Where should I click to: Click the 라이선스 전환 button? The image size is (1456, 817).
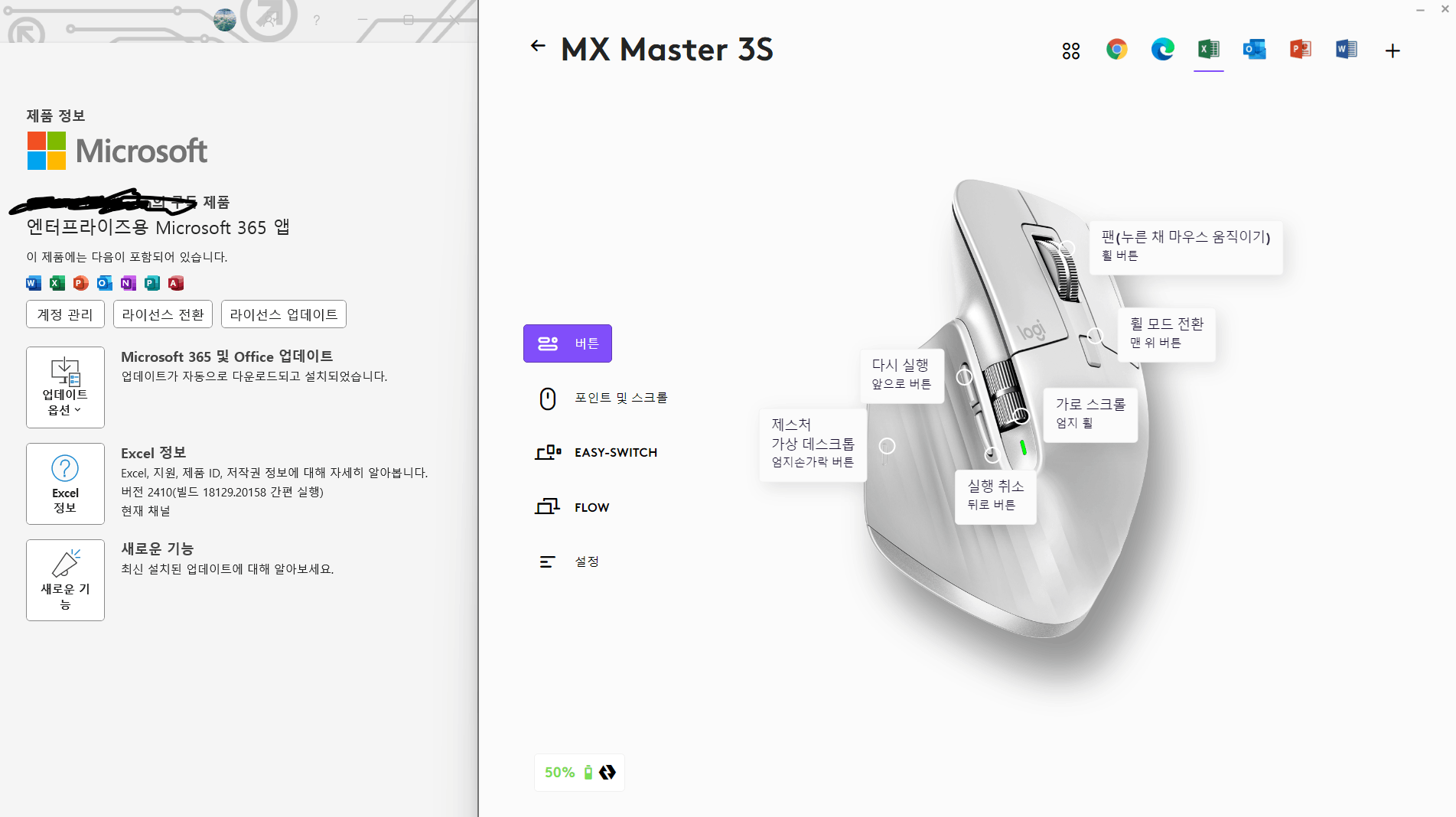[163, 314]
